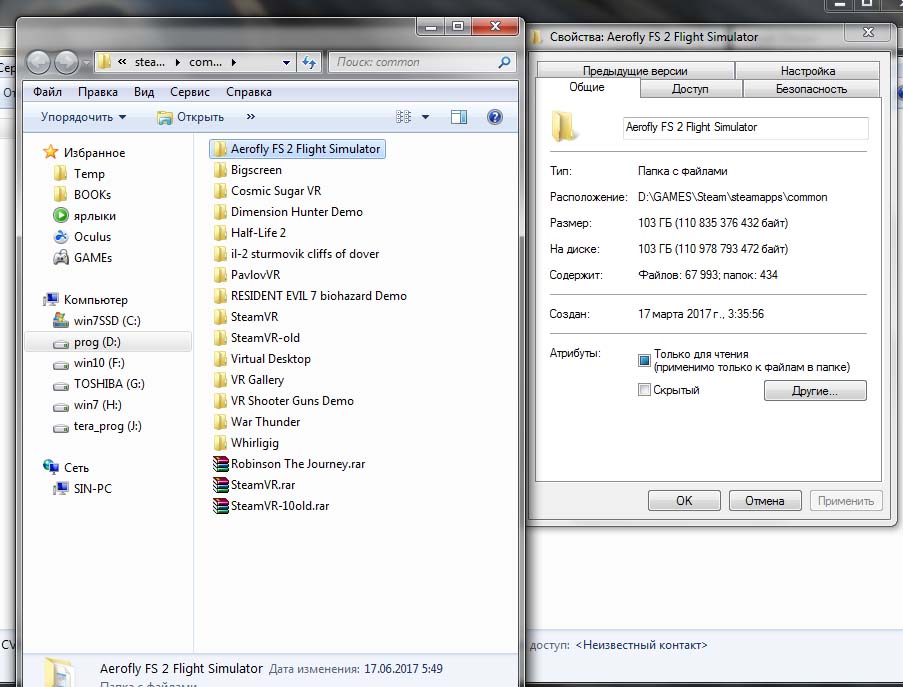Open the Temp favorite folder
This screenshot has height=687, width=903.
[79, 173]
